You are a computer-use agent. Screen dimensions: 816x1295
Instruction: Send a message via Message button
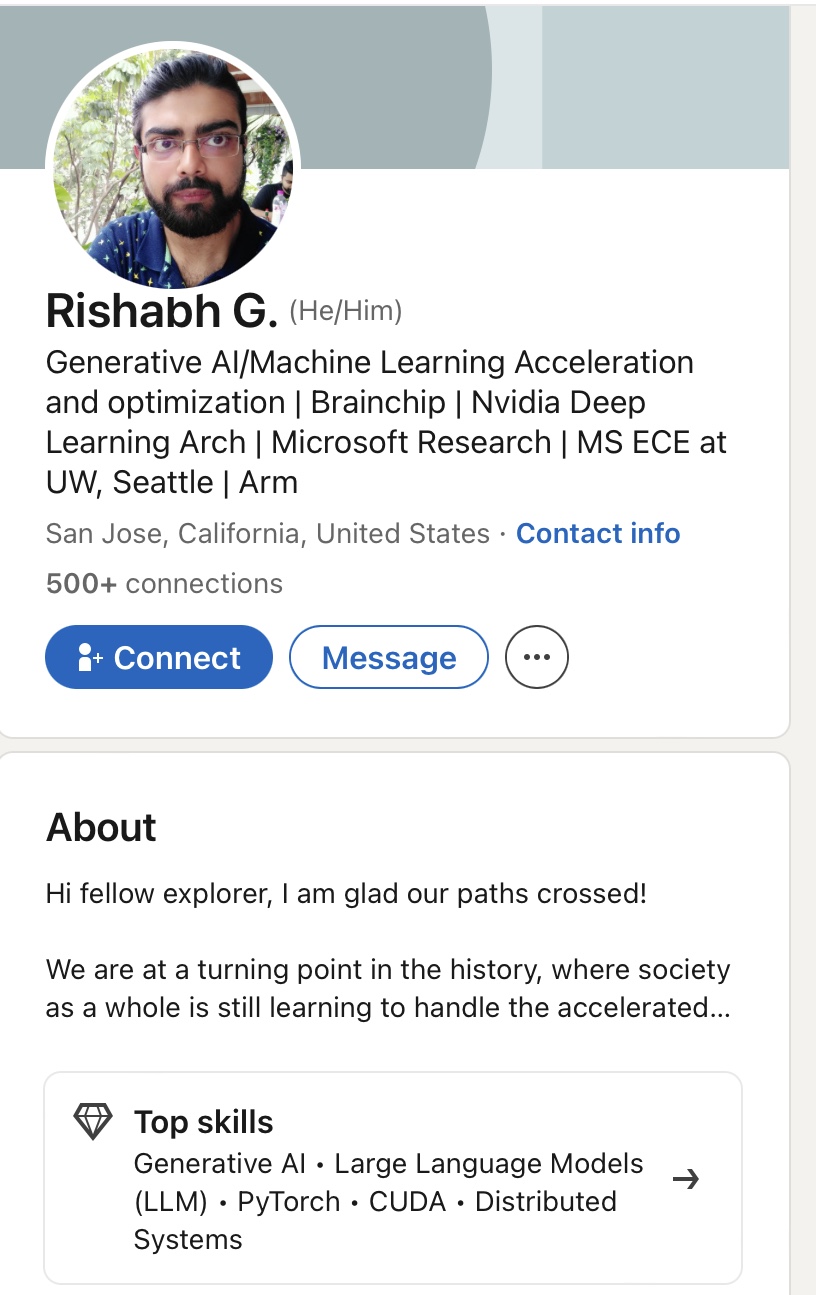(x=389, y=658)
